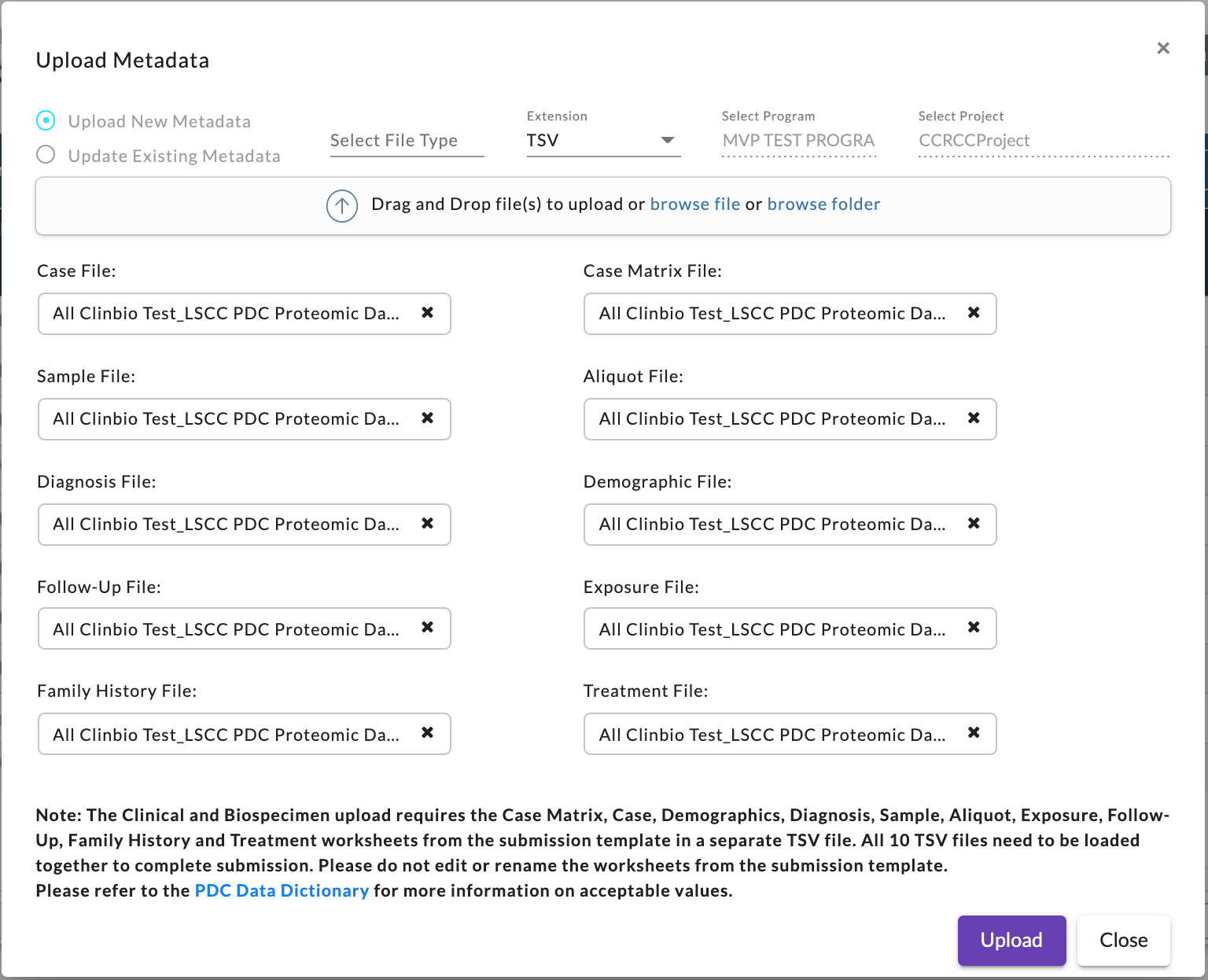Choose Update Existing Metadata radio option
The height and width of the screenshot is (980, 1208).
(46, 155)
